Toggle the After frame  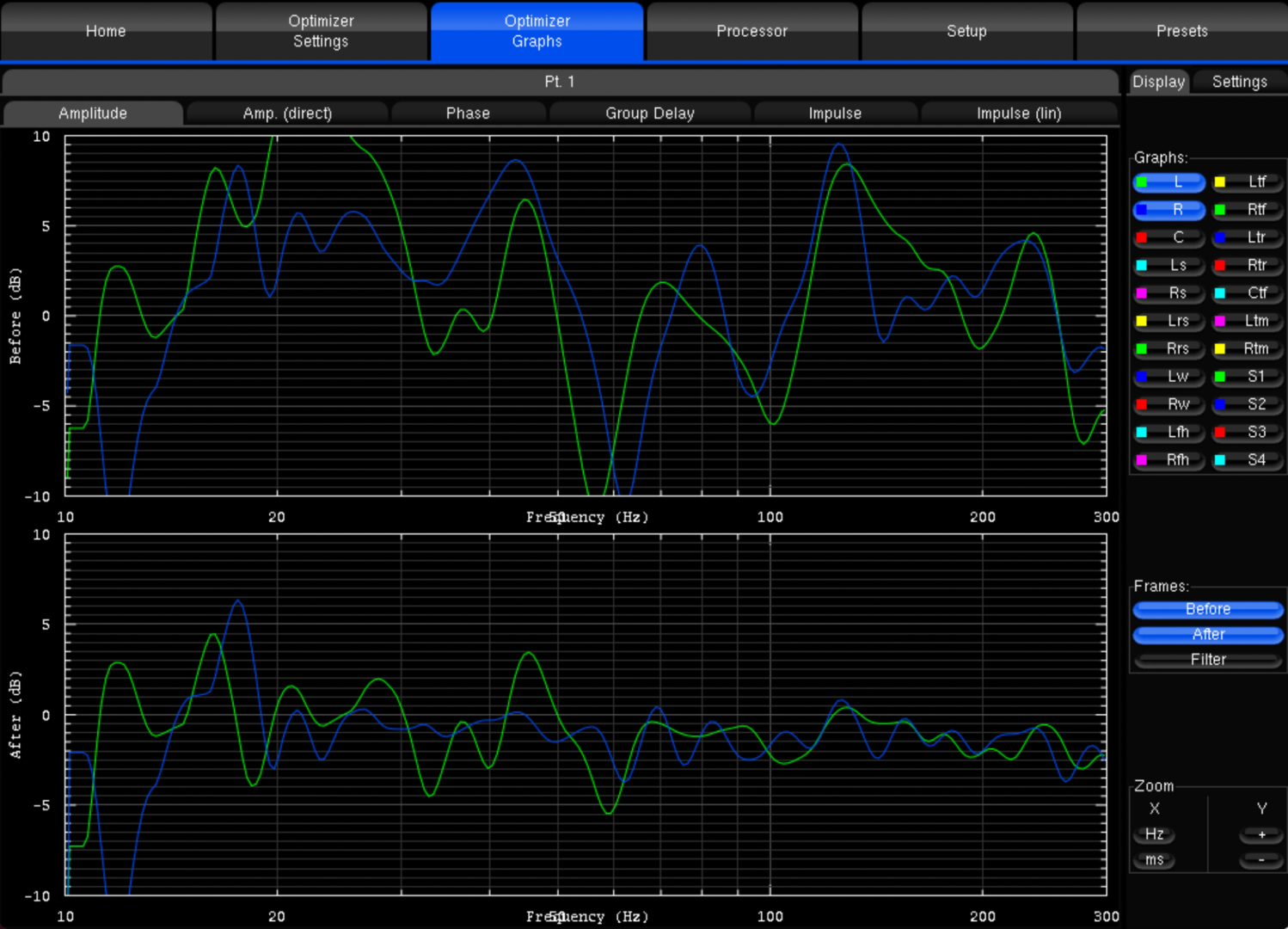pos(1208,635)
